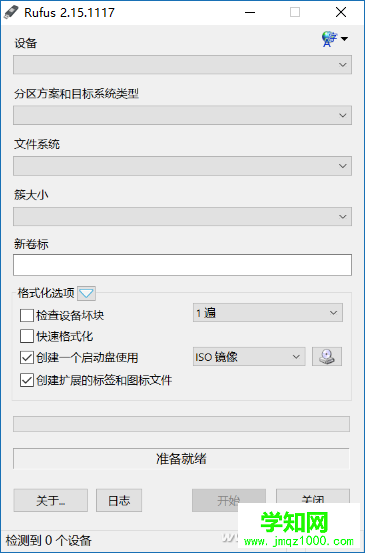
Task: Enable 快速格式化 checkbox
Action: click(27, 336)
